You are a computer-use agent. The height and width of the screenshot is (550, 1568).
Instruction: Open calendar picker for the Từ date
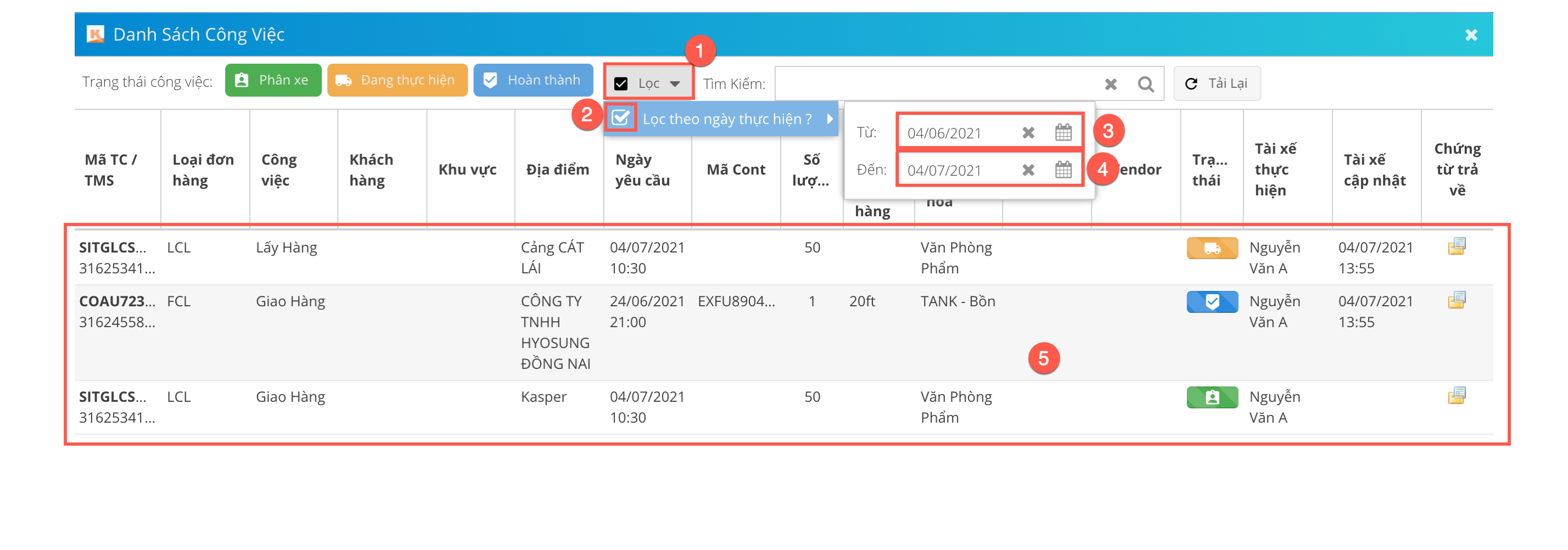(x=1063, y=133)
